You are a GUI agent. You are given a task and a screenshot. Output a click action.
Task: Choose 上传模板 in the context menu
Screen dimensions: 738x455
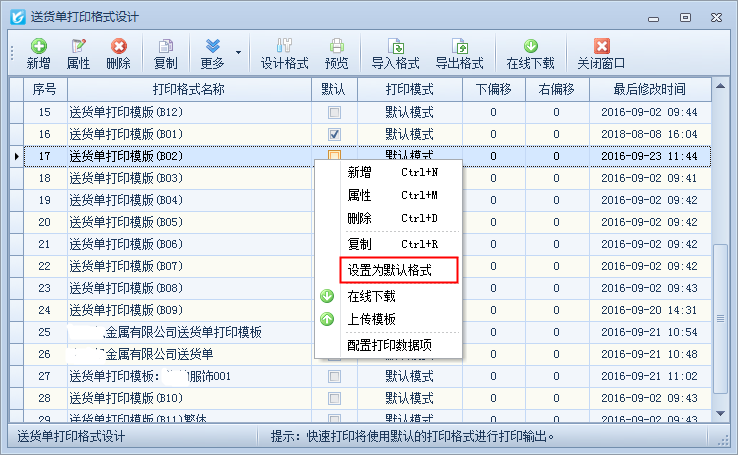[x=371, y=320]
